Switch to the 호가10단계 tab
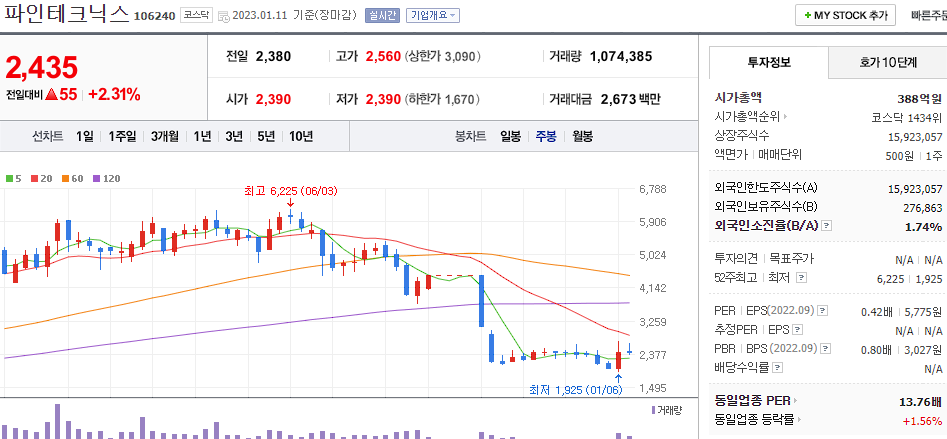 pyautogui.click(x=888, y=62)
